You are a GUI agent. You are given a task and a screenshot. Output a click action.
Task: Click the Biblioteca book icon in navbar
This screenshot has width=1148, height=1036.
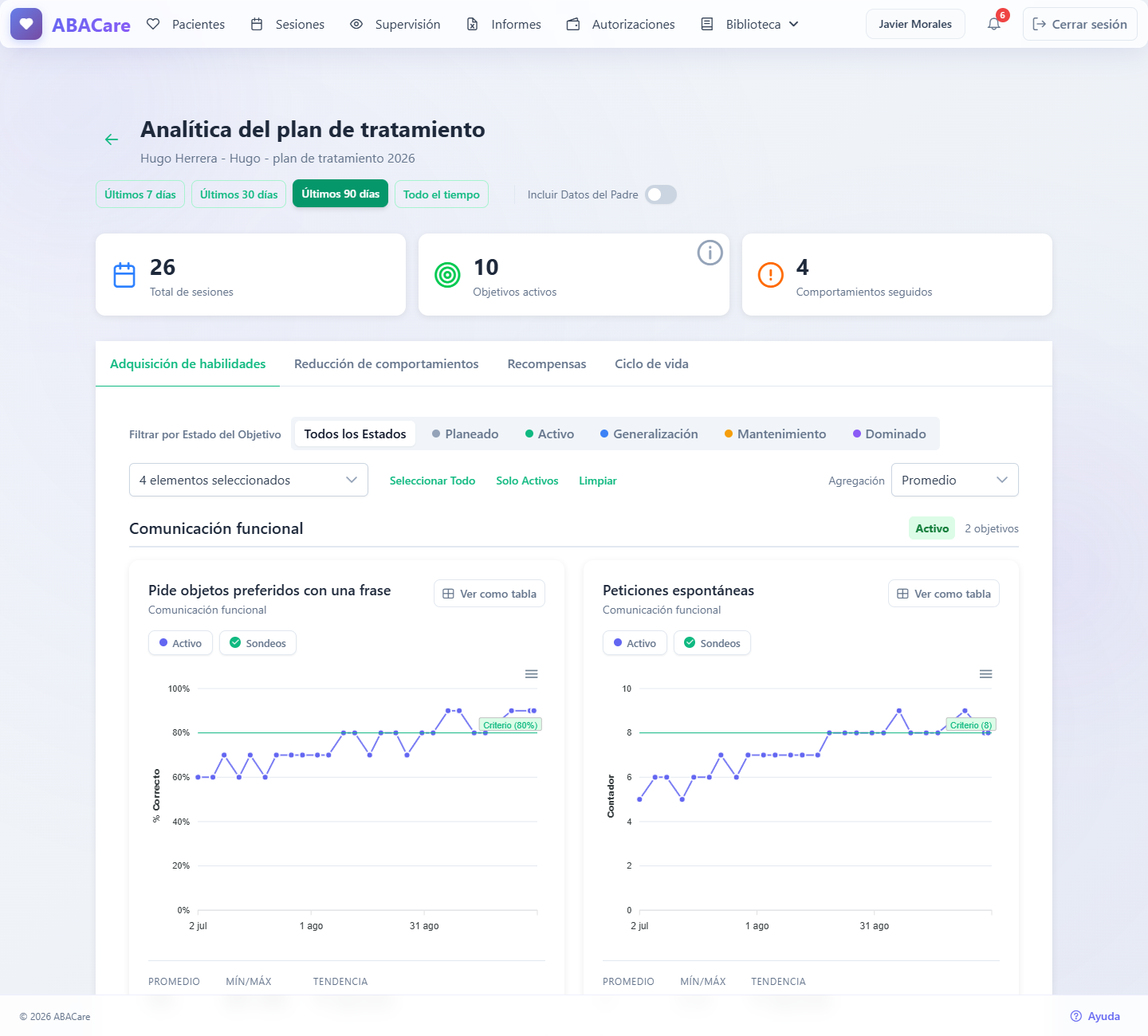[x=706, y=24]
